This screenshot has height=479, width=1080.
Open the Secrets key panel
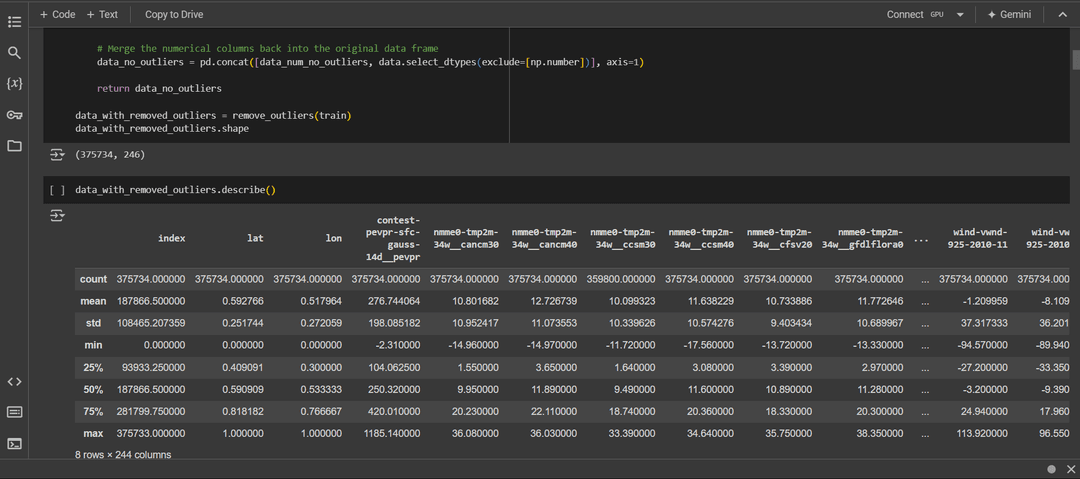tap(14, 115)
